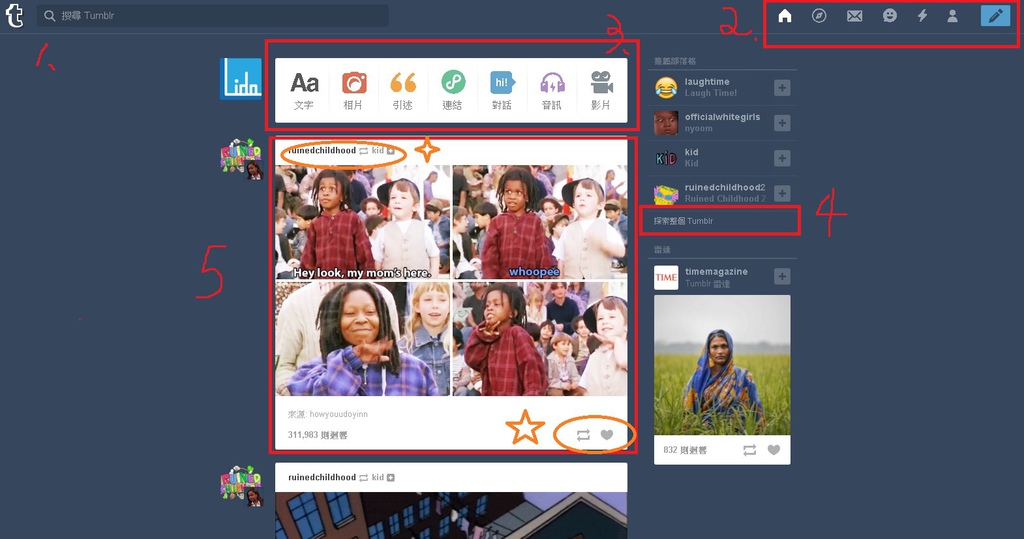
Task: Open the recommended blog laughtime
Action: (707, 82)
